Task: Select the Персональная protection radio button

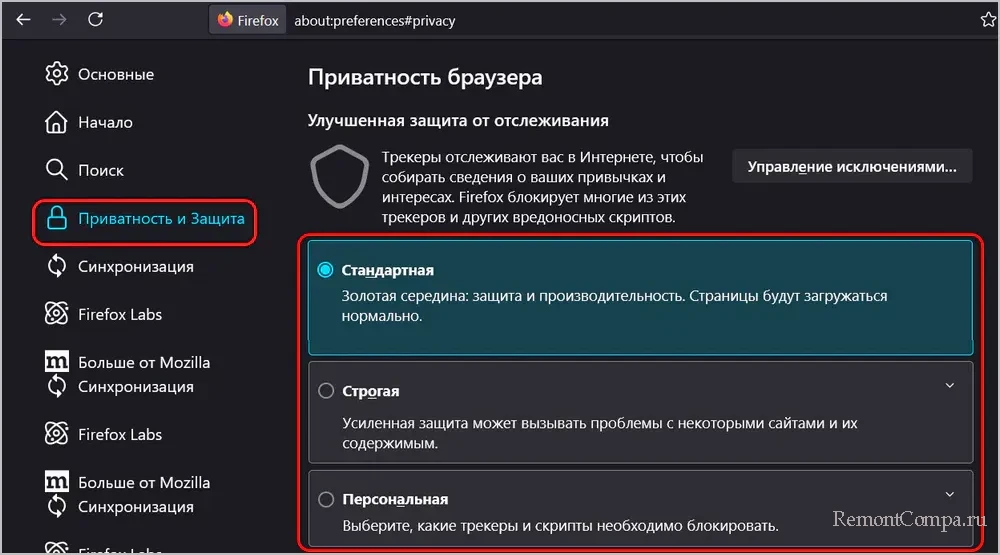Action: [325, 499]
